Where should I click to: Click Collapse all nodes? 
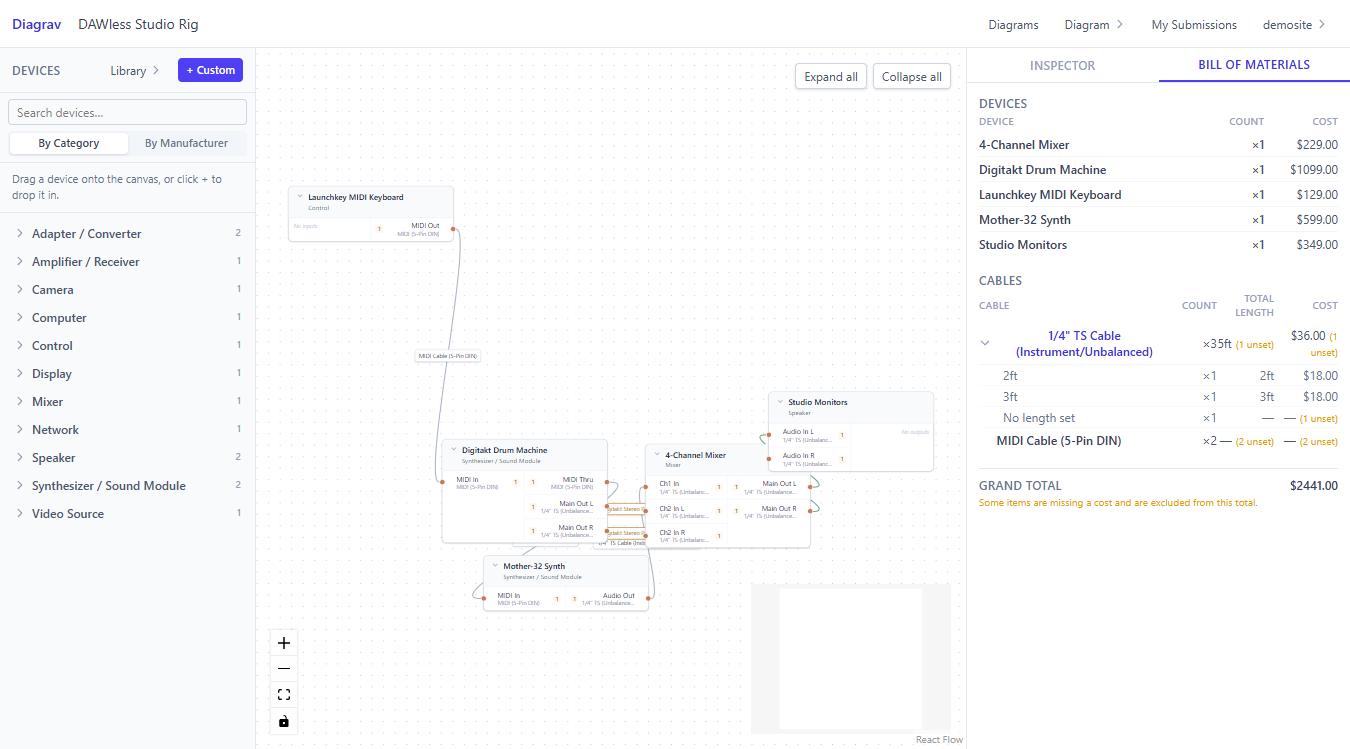[x=912, y=77]
